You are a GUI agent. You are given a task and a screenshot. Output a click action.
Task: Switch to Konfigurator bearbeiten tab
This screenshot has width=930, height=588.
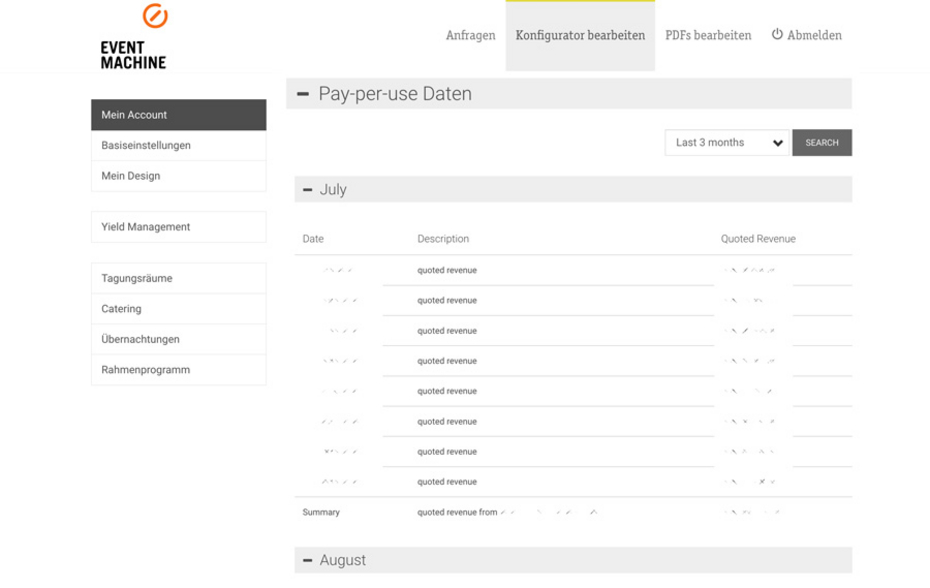pyautogui.click(x=580, y=35)
